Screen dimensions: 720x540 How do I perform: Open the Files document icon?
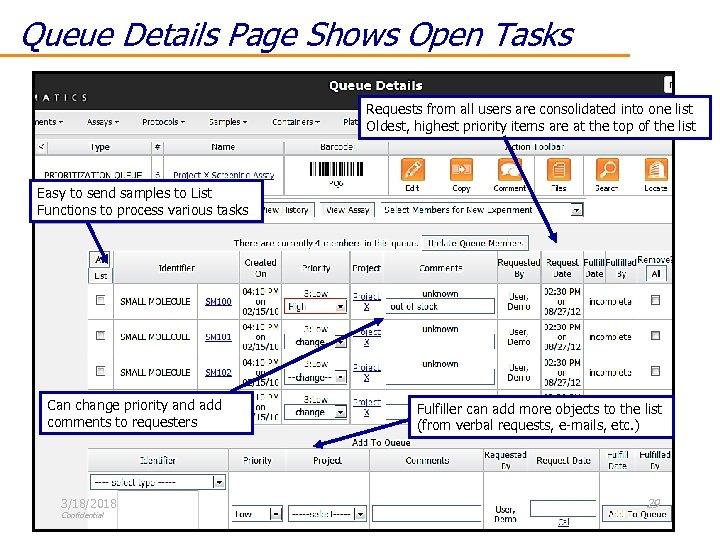[x=558, y=170]
